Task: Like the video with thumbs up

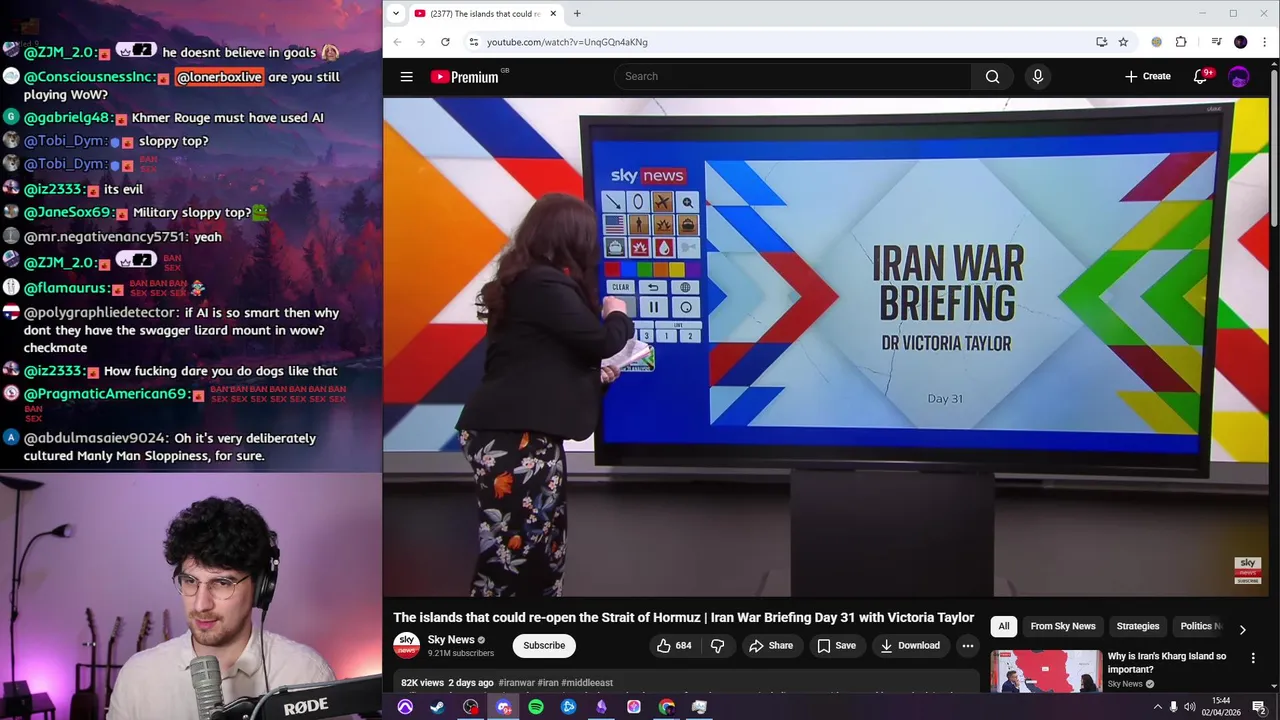Action: tap(674, 646)
